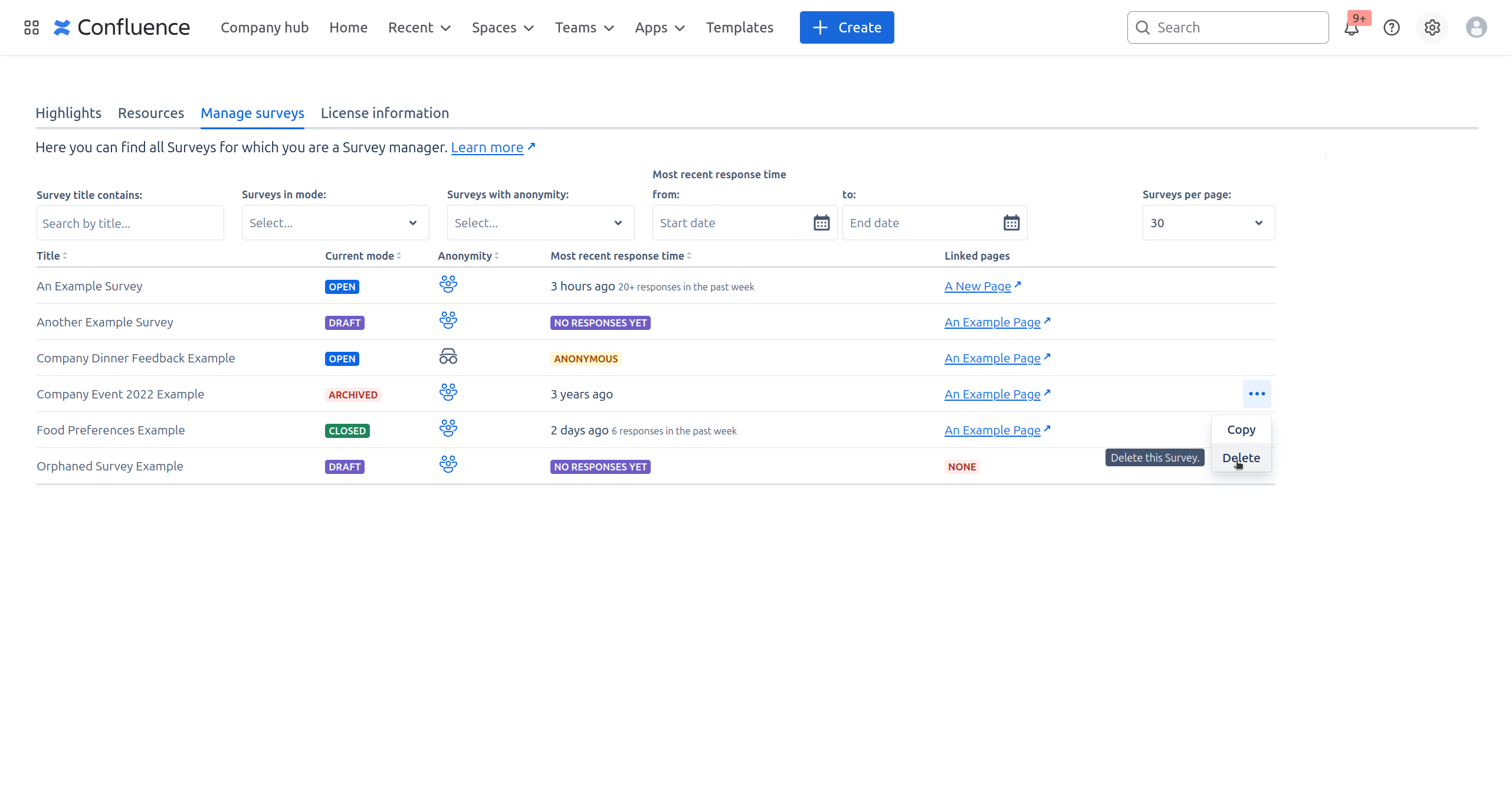Expand the Surveys in mode dropdown
1512x798 pixels.
(335, 223)
